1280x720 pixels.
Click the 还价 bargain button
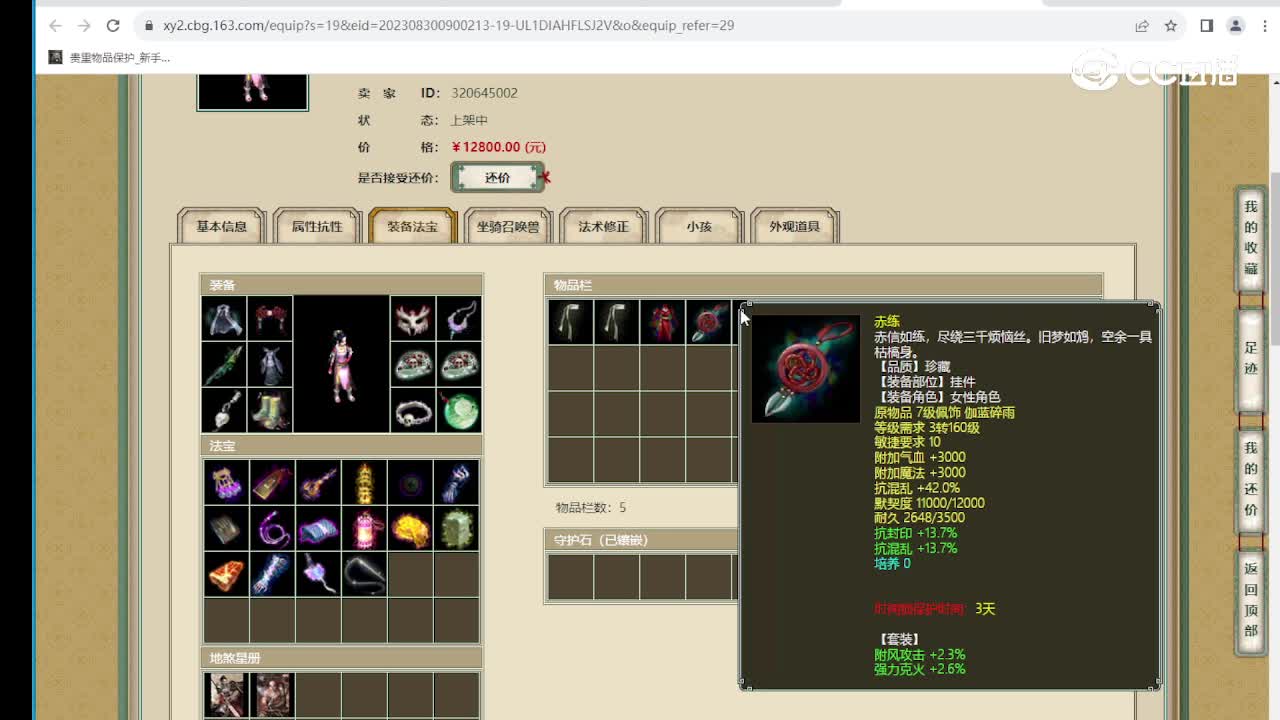(x=497, y=177)
